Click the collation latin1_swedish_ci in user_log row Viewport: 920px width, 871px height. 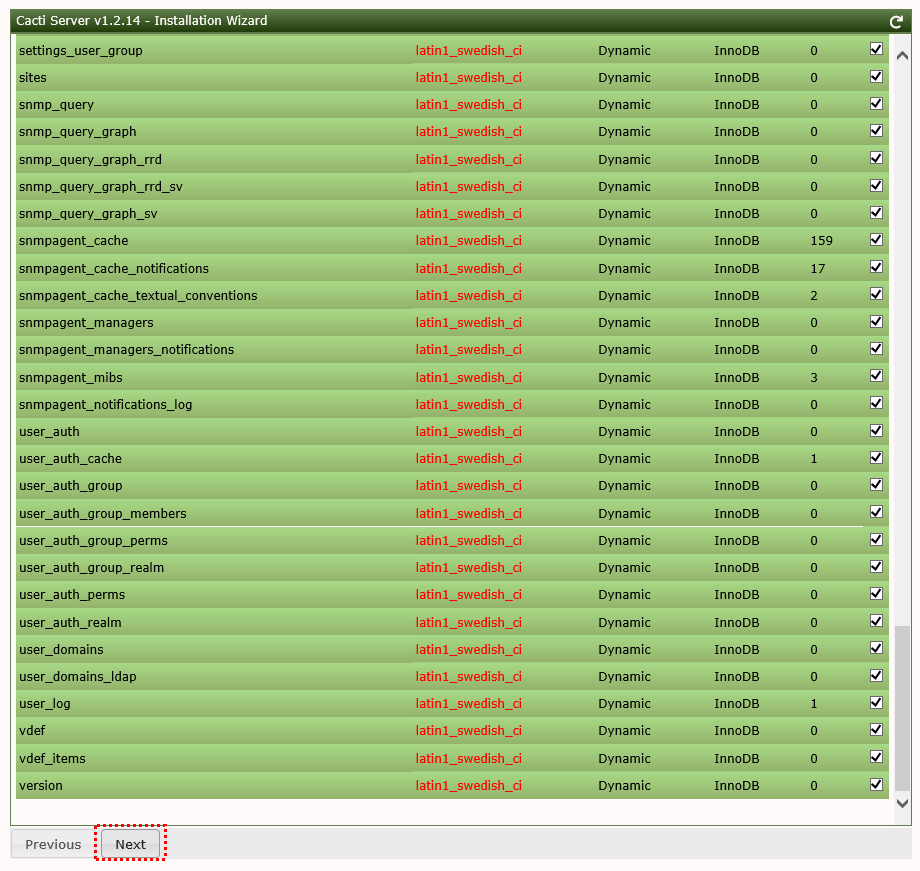tap(468, 704)
